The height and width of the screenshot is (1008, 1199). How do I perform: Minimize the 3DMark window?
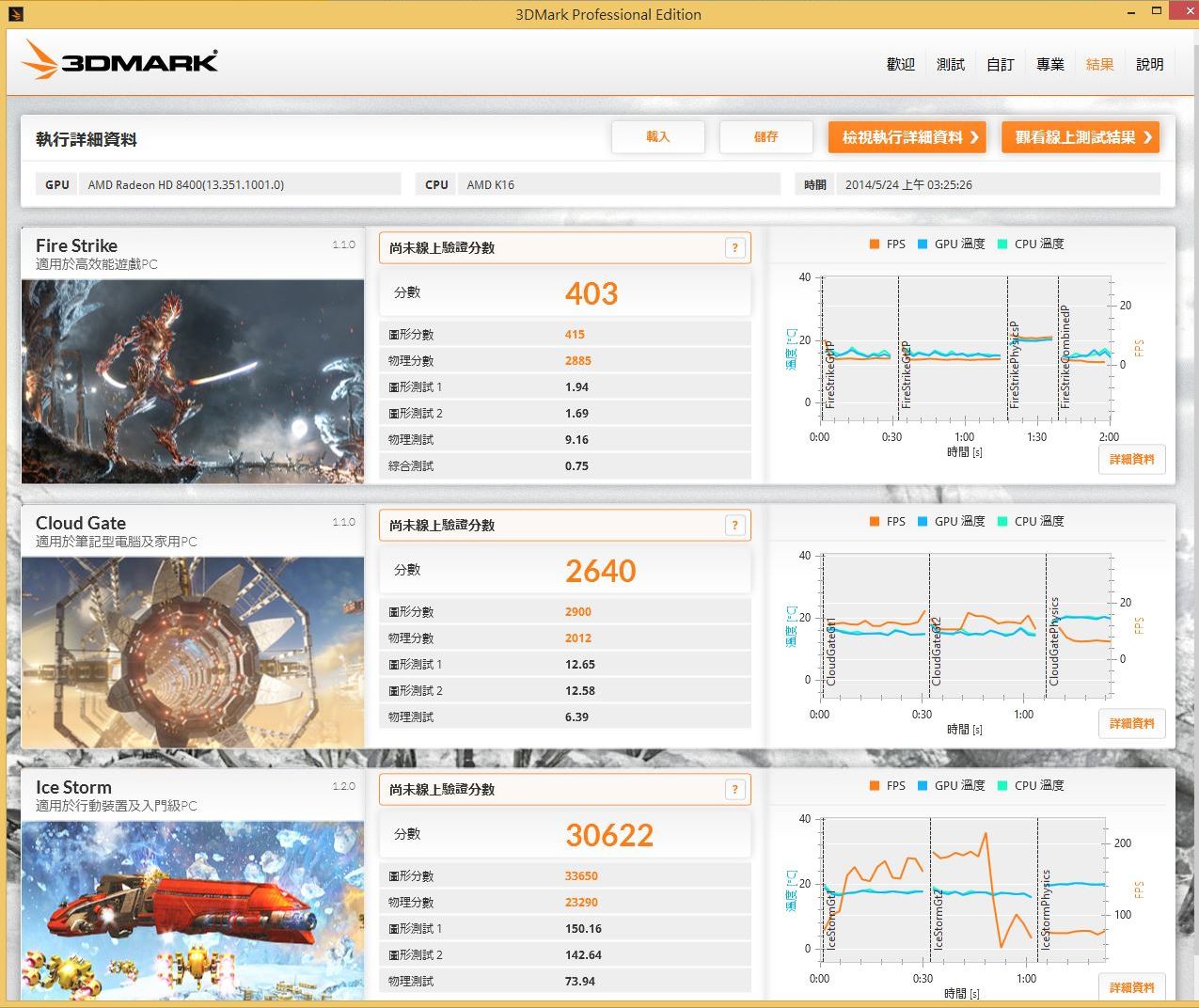[1129, 13]
